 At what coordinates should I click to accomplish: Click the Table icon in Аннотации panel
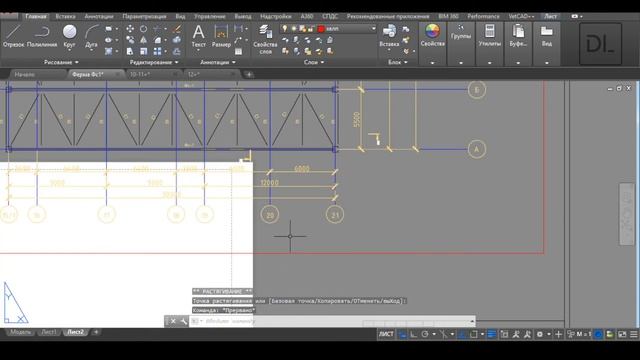[x=238, y=52]
